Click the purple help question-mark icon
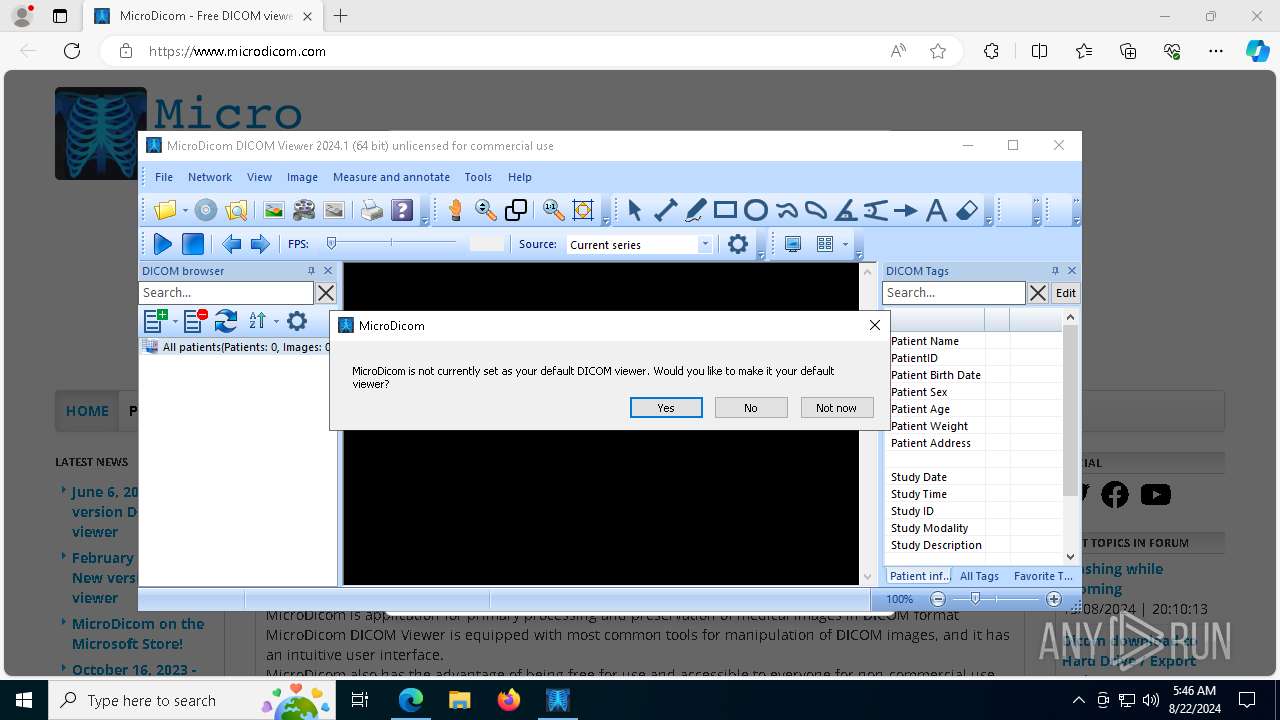The width and height of the screenshot is (1280, 720). [402, 210]
